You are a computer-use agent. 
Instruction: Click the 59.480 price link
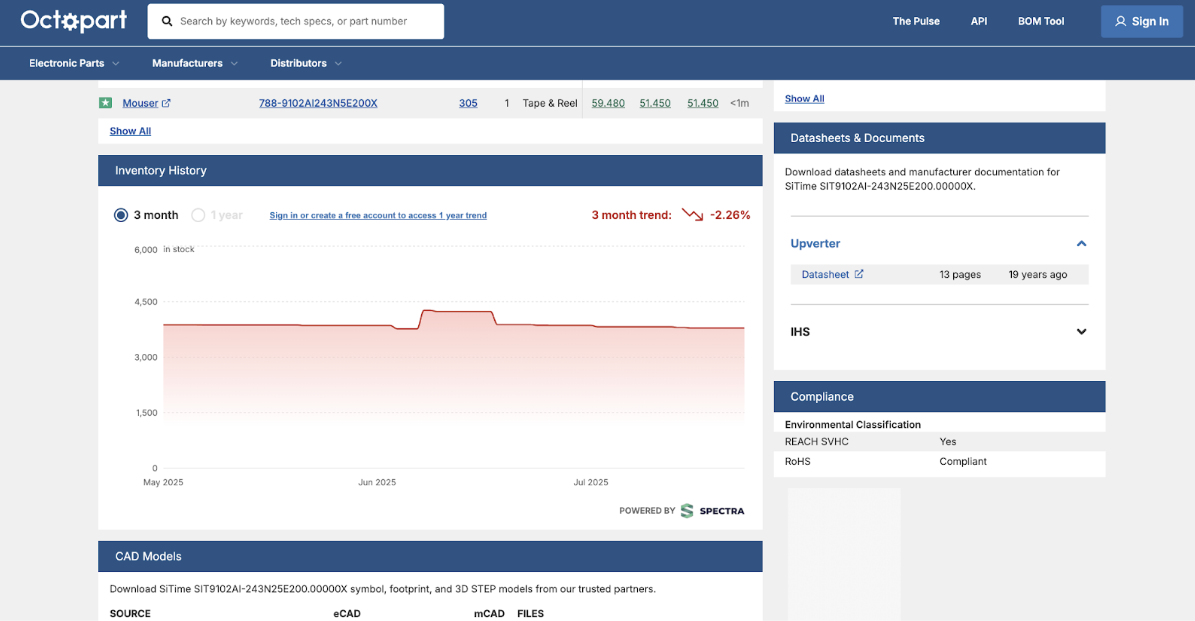pyautogui.click(x=608, y=103)
